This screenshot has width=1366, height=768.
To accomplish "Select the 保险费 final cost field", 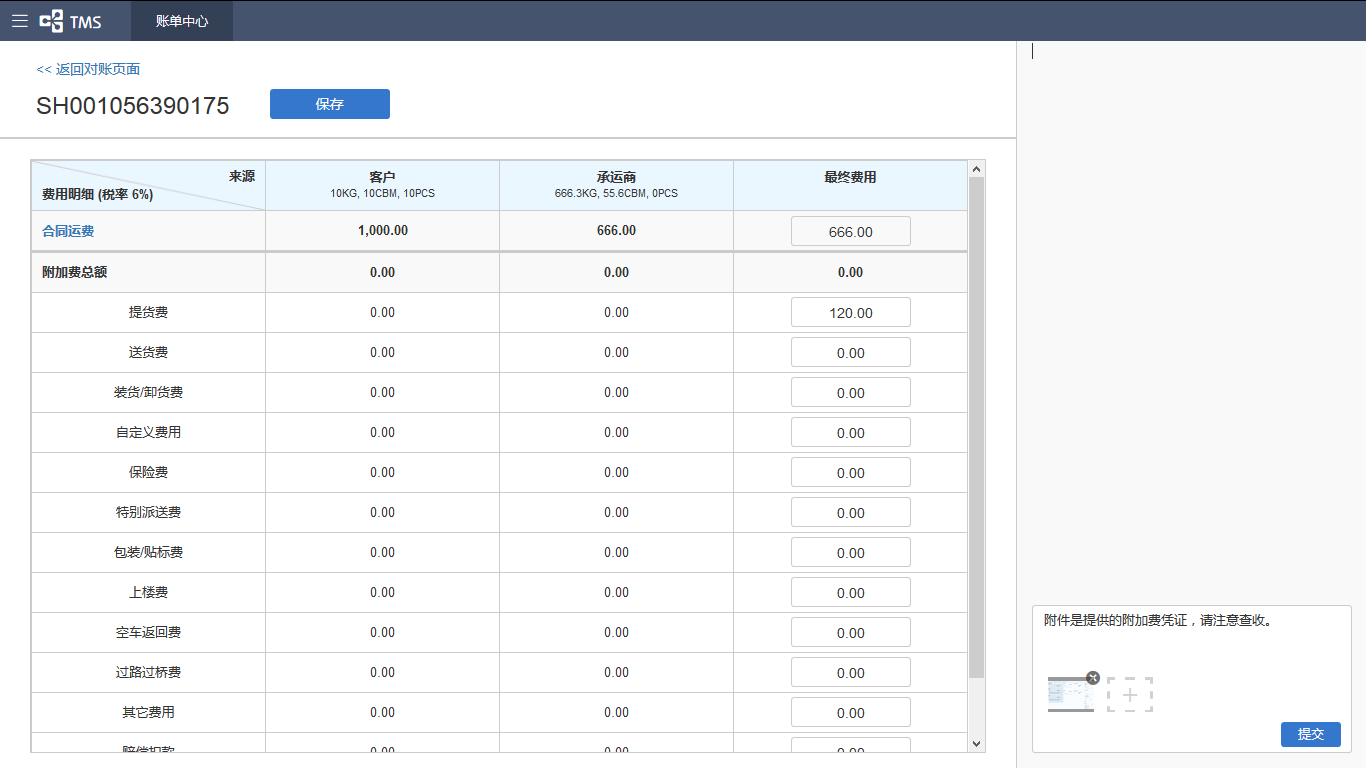I will (850, 473).
